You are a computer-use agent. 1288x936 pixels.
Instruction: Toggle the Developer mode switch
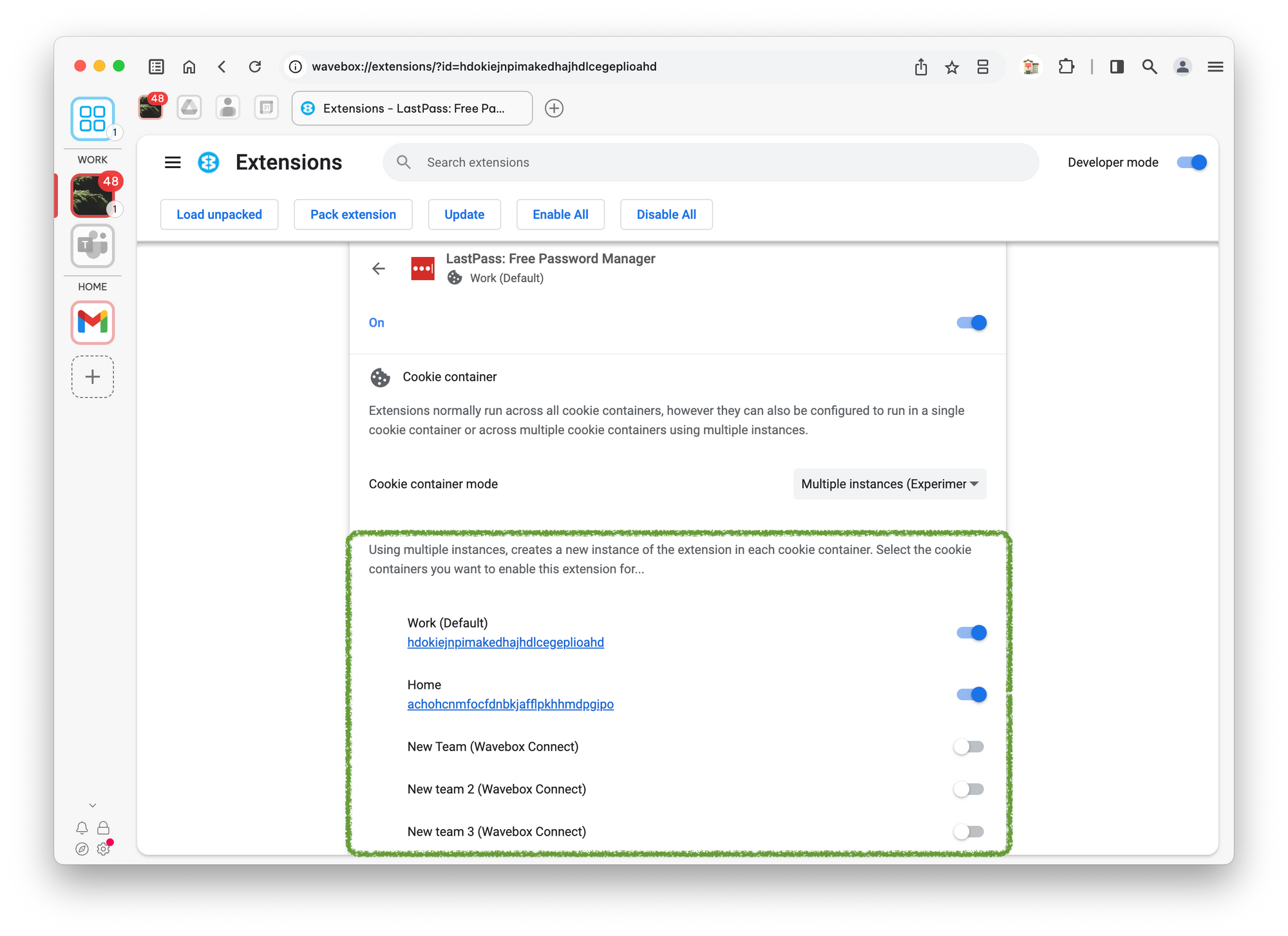point(1192,161)
